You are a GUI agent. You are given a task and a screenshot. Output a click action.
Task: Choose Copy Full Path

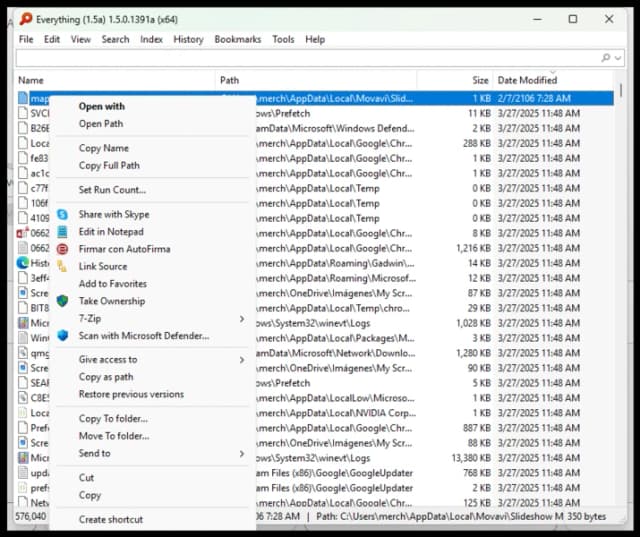[x=109, y=165]
